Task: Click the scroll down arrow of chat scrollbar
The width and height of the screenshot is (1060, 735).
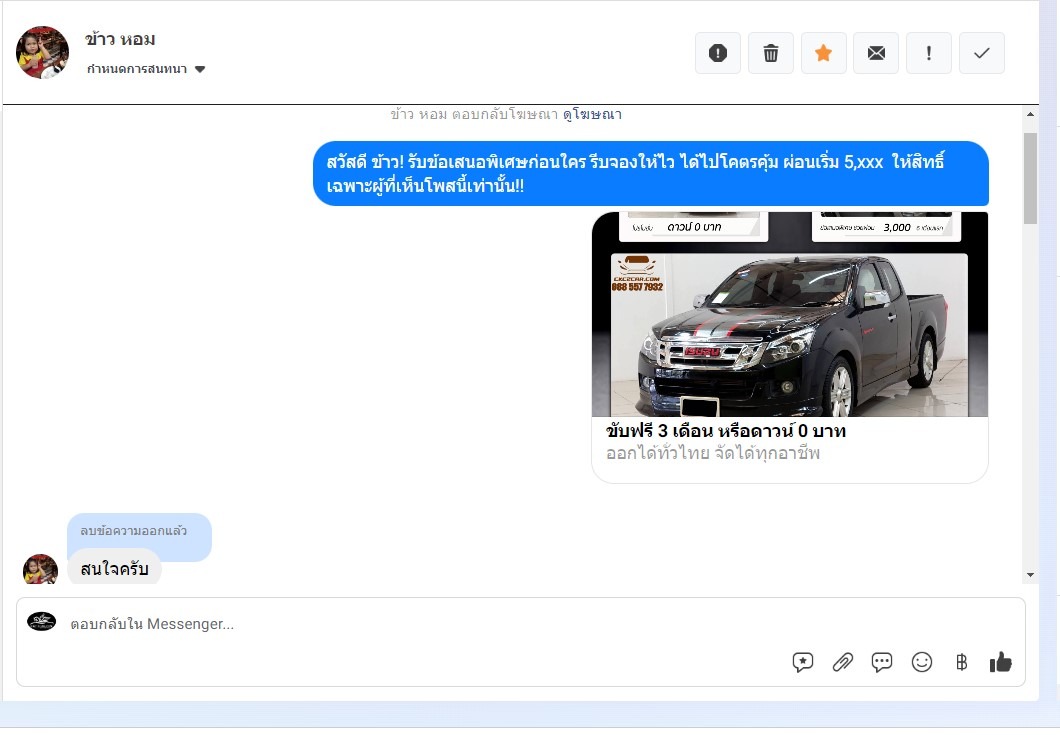Action: [x=1030, y=575]
